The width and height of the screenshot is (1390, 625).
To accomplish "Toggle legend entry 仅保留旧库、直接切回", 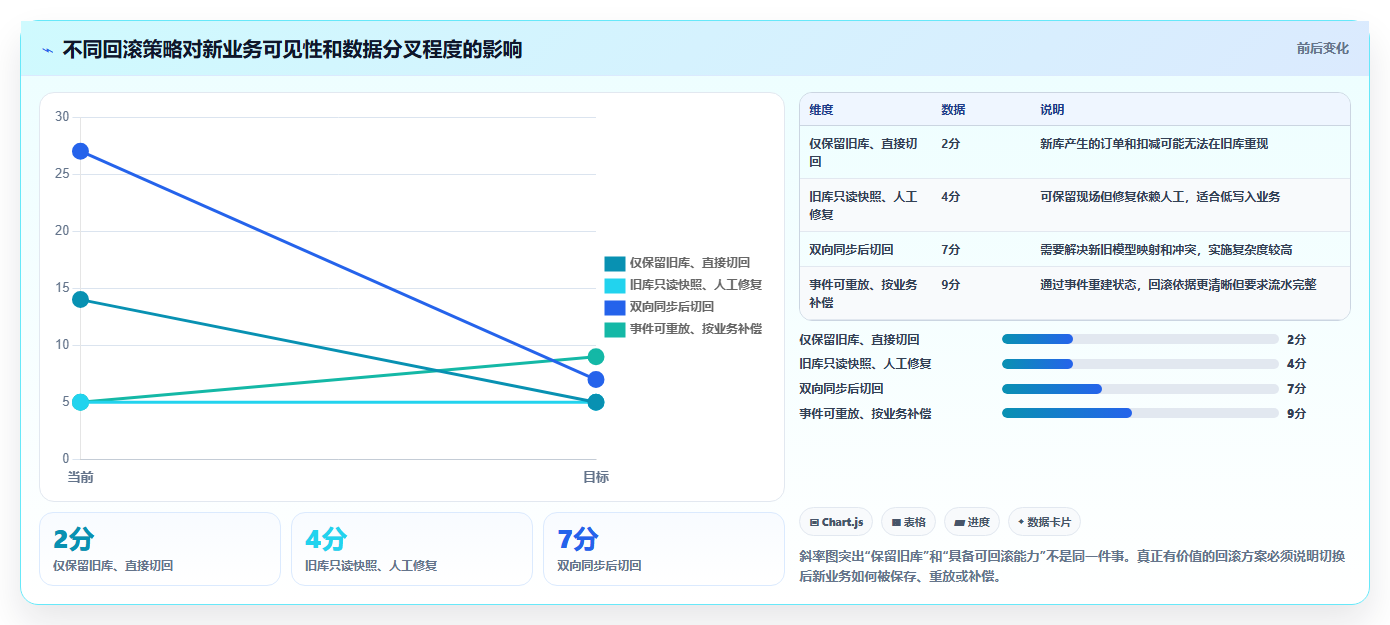I will [677, 263].
